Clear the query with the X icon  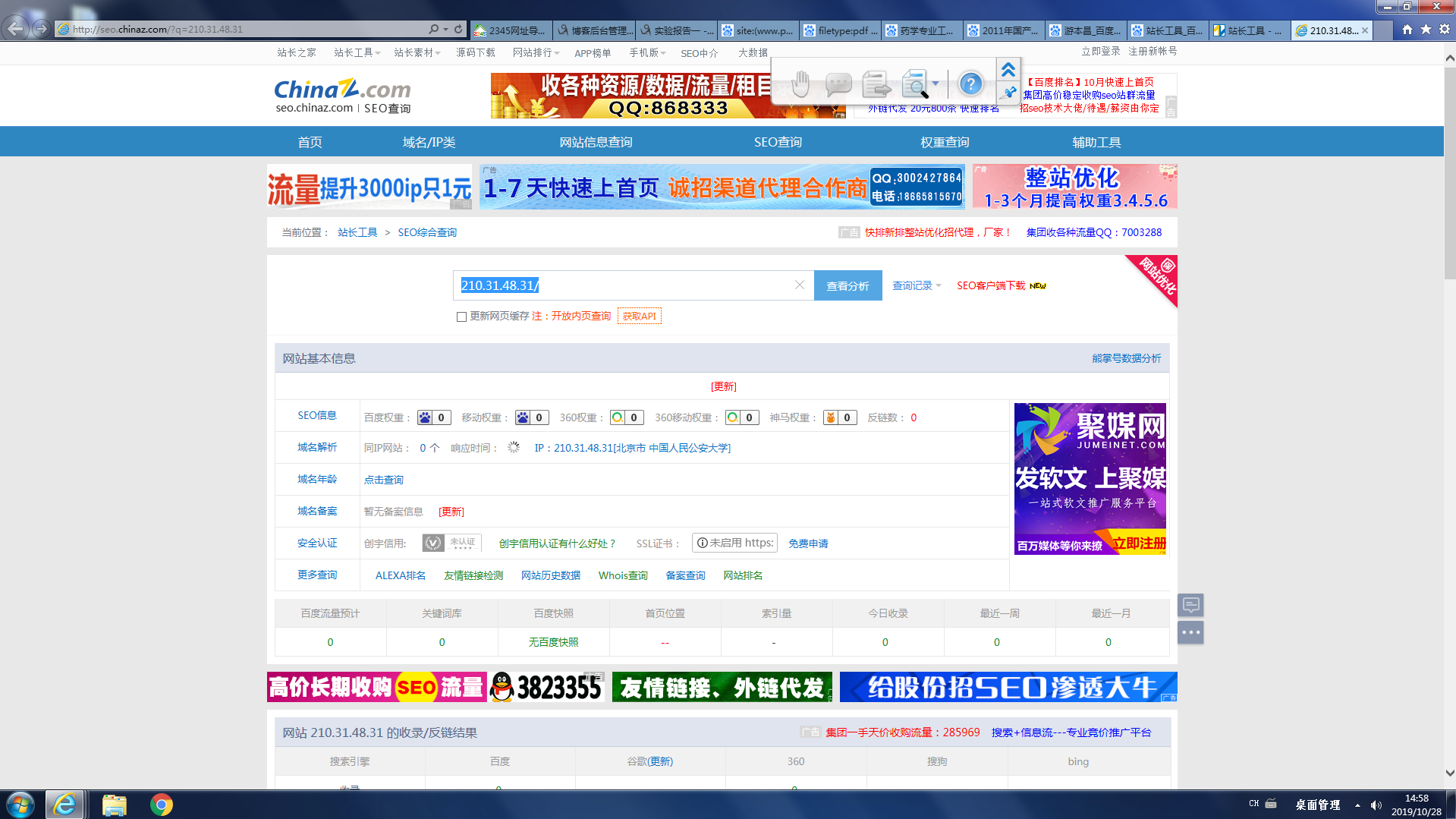(799, 285)
